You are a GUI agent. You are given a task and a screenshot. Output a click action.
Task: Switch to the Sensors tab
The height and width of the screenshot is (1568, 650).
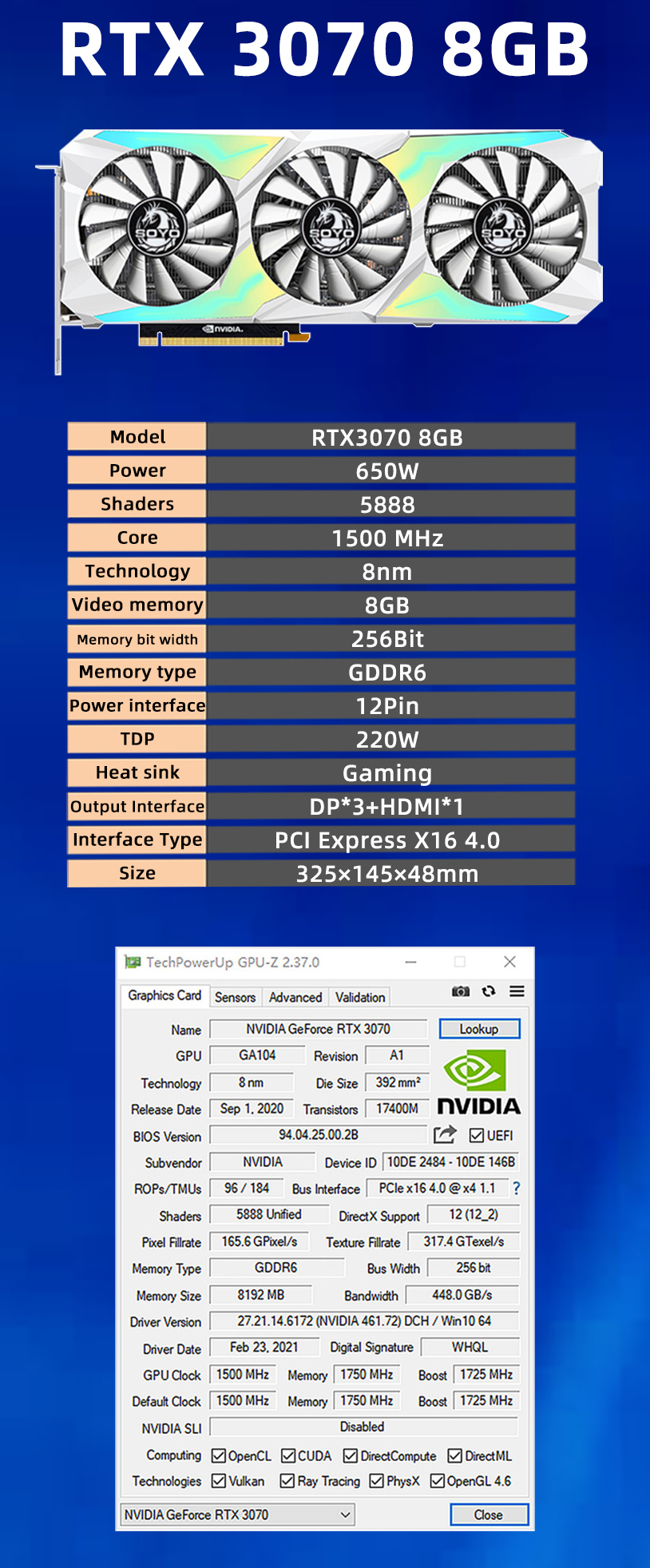(x=235, y=997)
